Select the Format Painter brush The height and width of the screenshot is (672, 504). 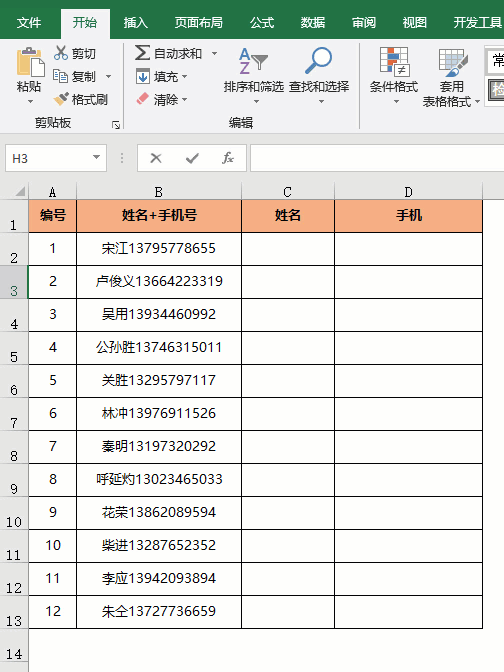[60, 99]
